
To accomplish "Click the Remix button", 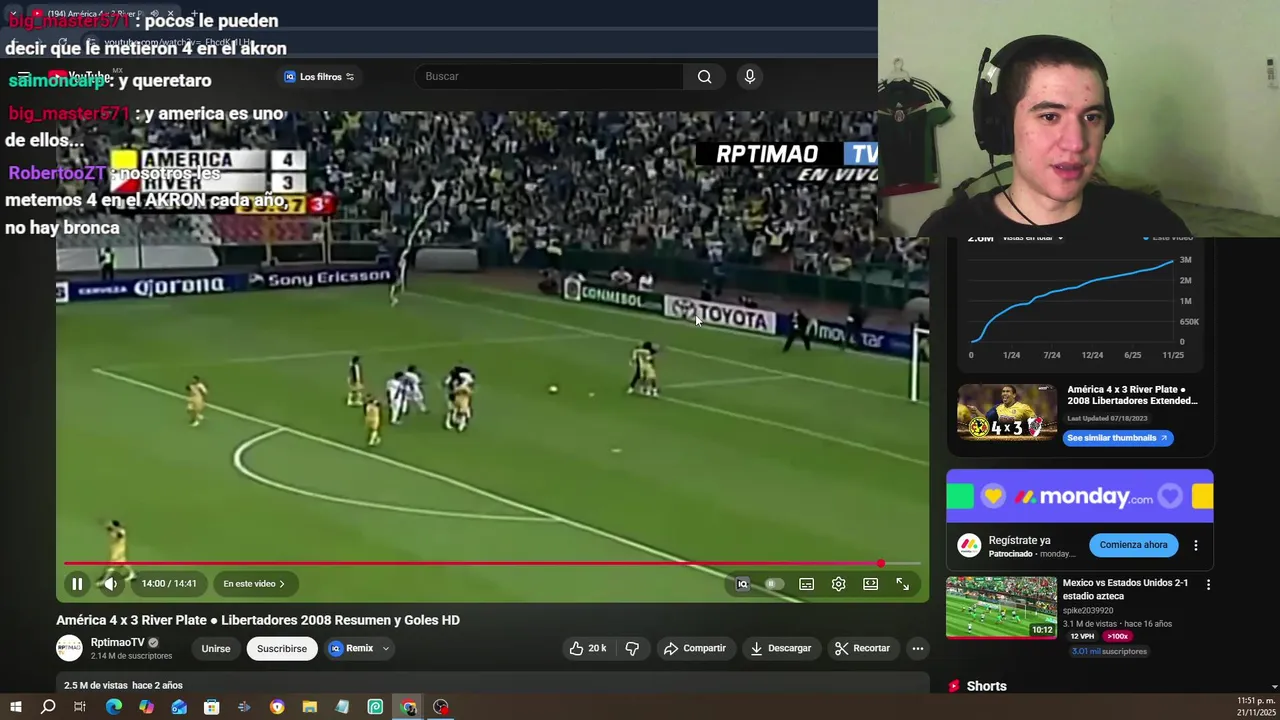I will coord(351,649).
